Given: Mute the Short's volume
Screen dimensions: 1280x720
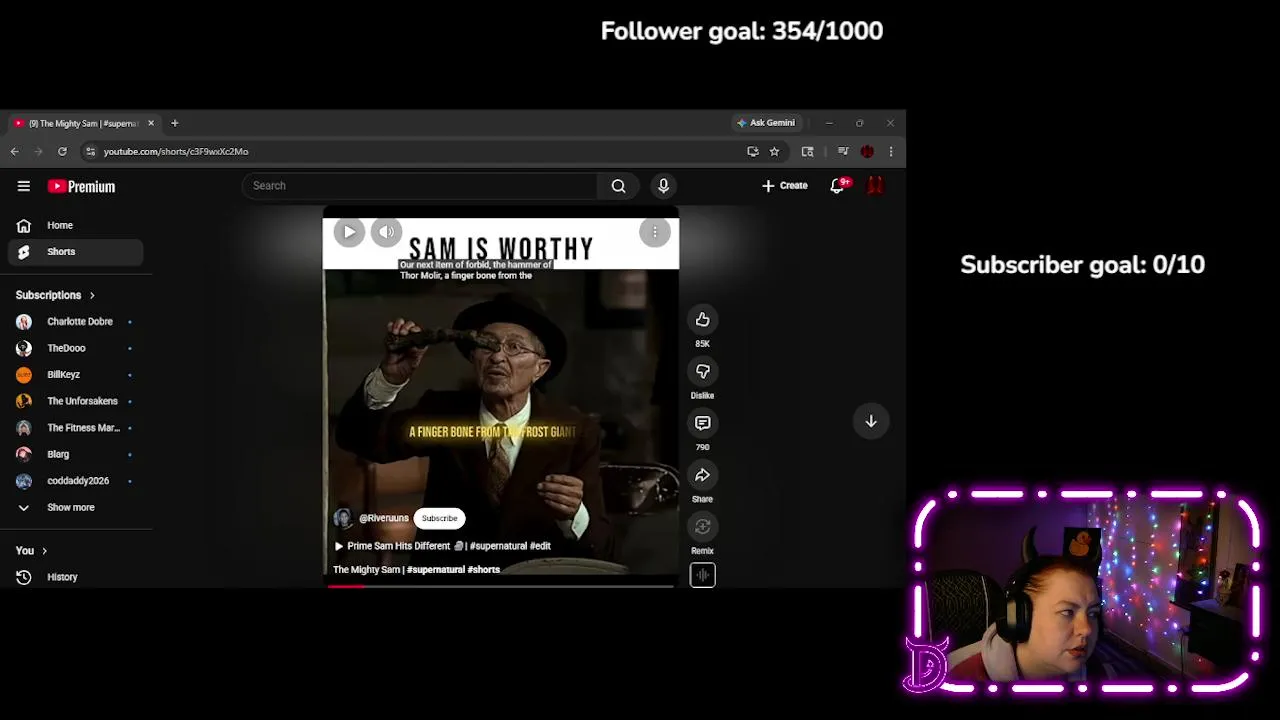Looking at the screenshot, I should [386, 232].
